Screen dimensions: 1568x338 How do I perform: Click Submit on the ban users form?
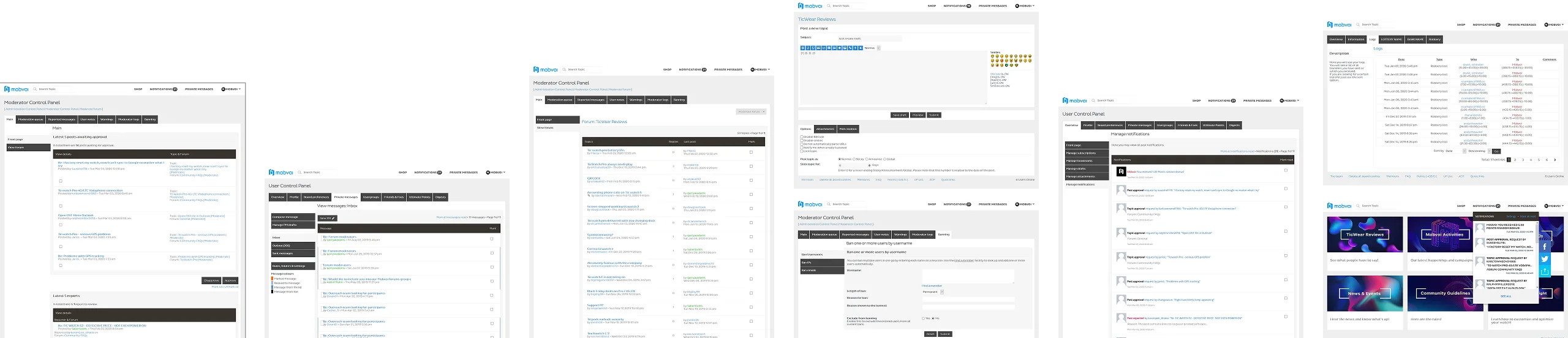945,334
